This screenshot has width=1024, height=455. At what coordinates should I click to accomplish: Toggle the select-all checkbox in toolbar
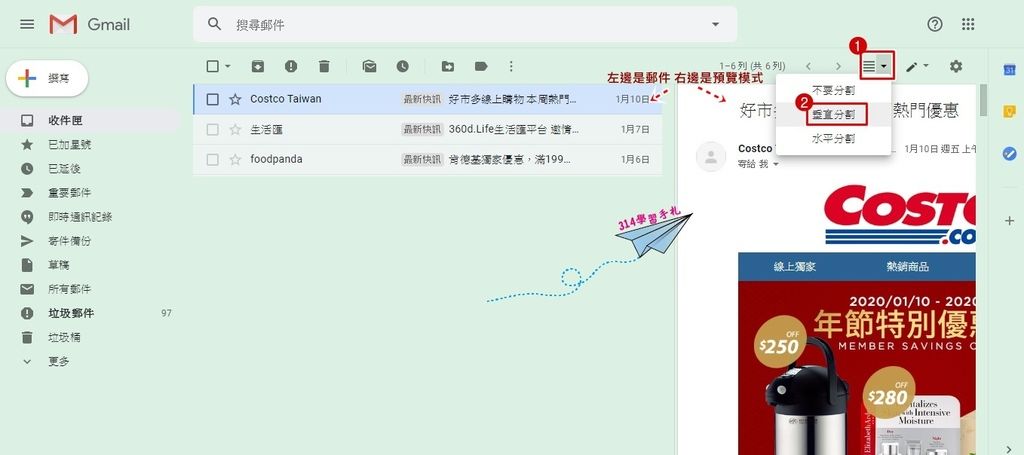click(212, 66)
